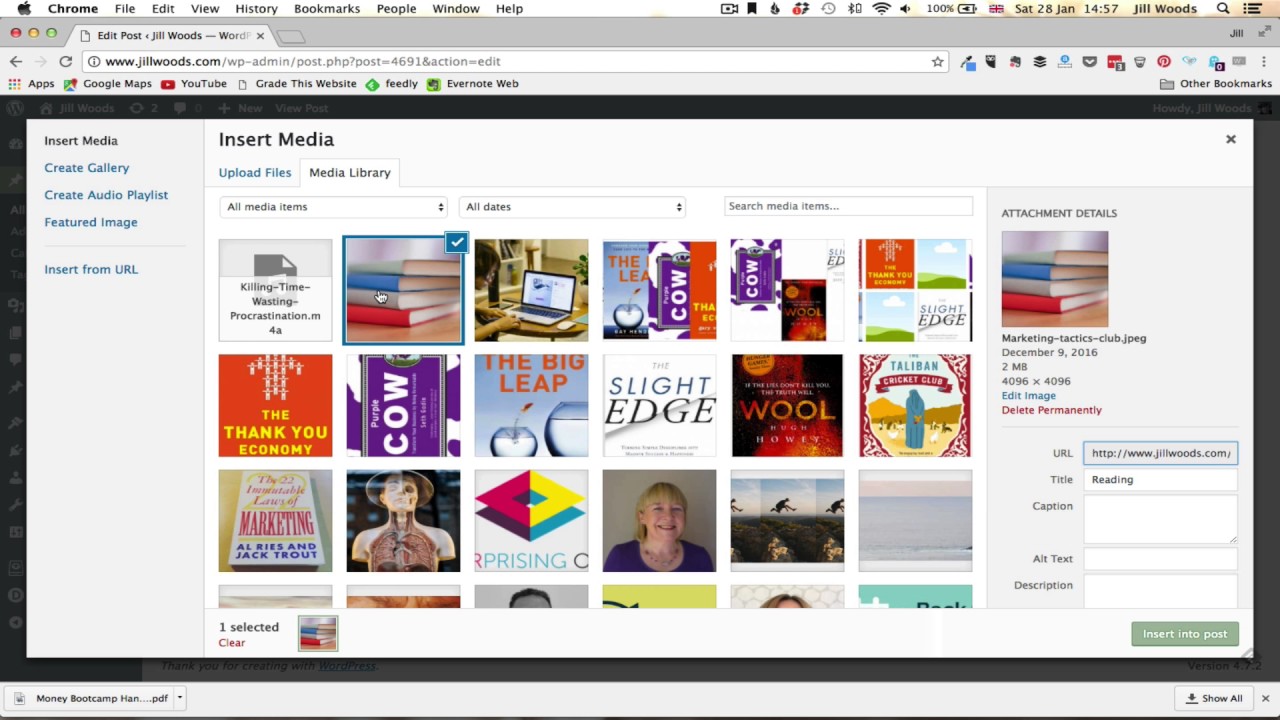Viewport: 1280px width, 720px height.
Task: Click the Bluetooth menu bar icon
Action: [x=854, y=9]
